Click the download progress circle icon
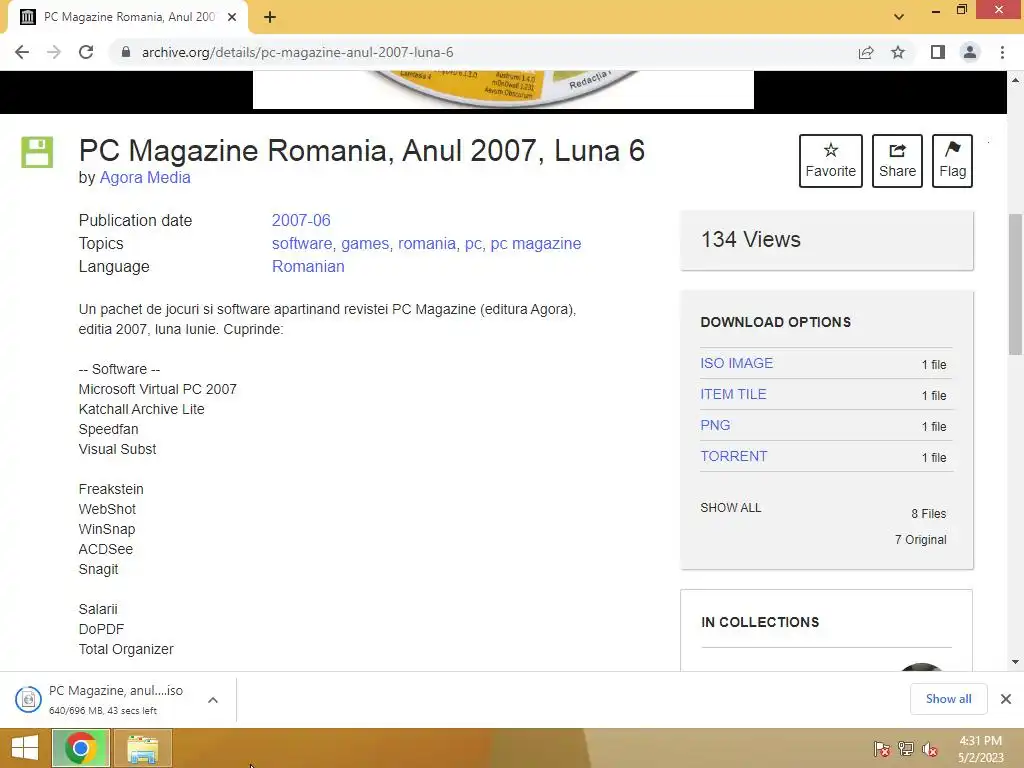 tap(28, 699)
